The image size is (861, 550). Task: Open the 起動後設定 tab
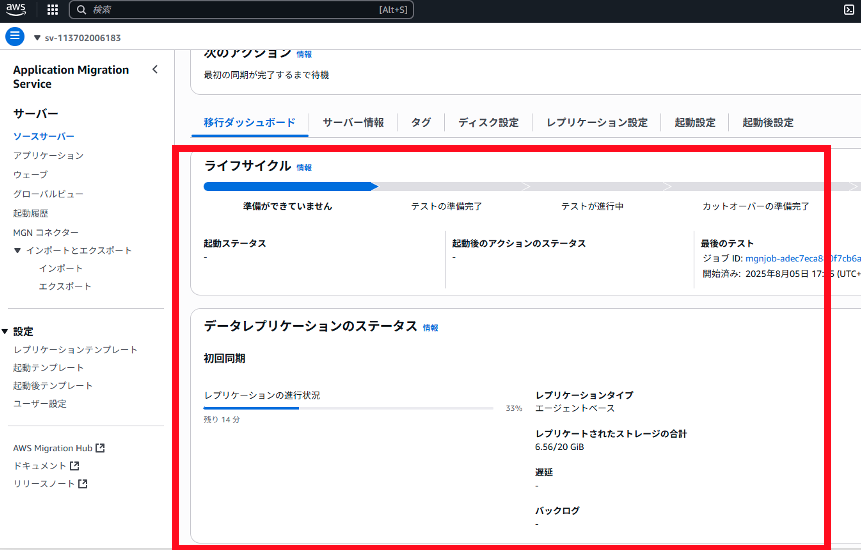[x=768, y=122]
